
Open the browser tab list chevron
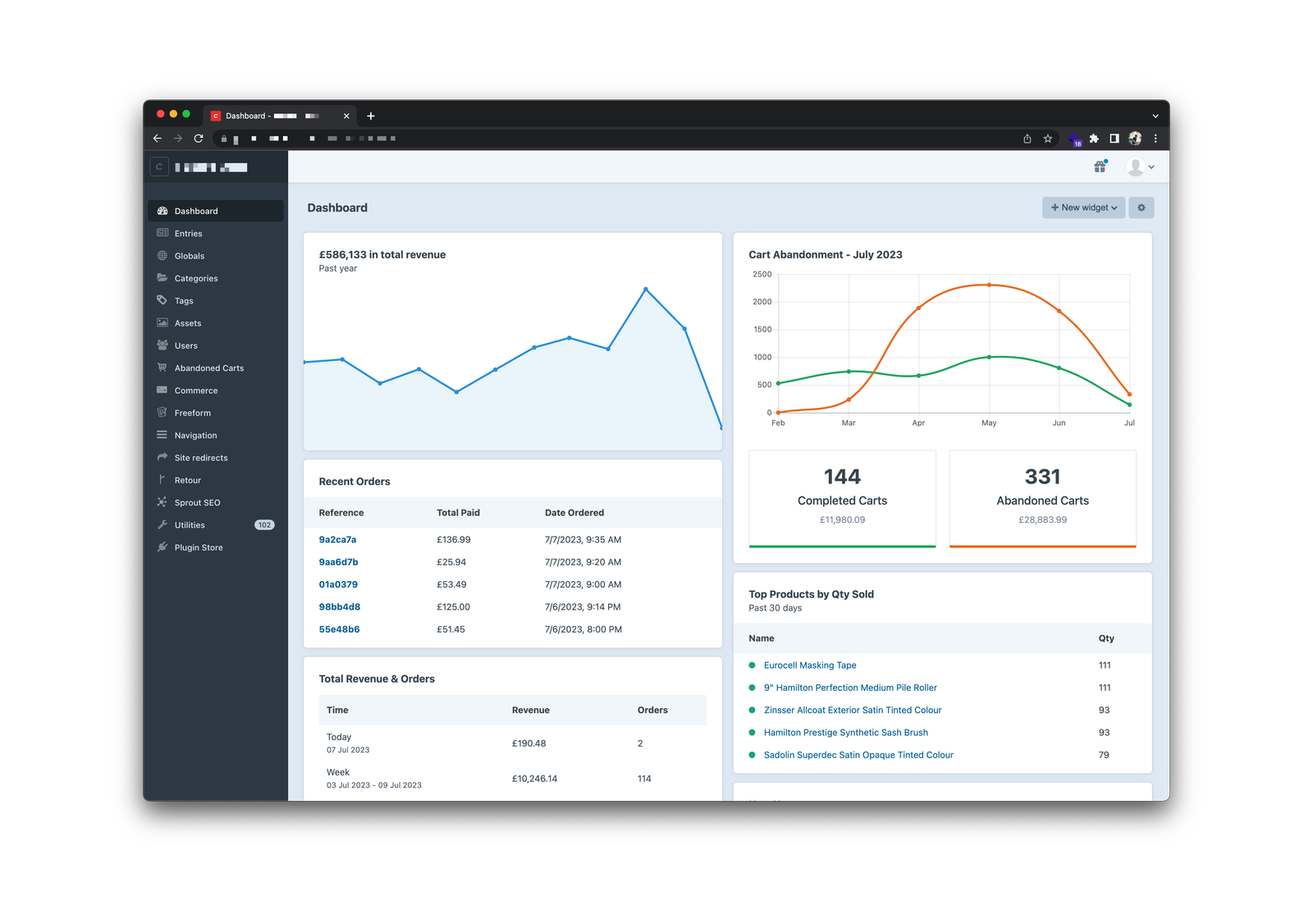[1155, 116]
